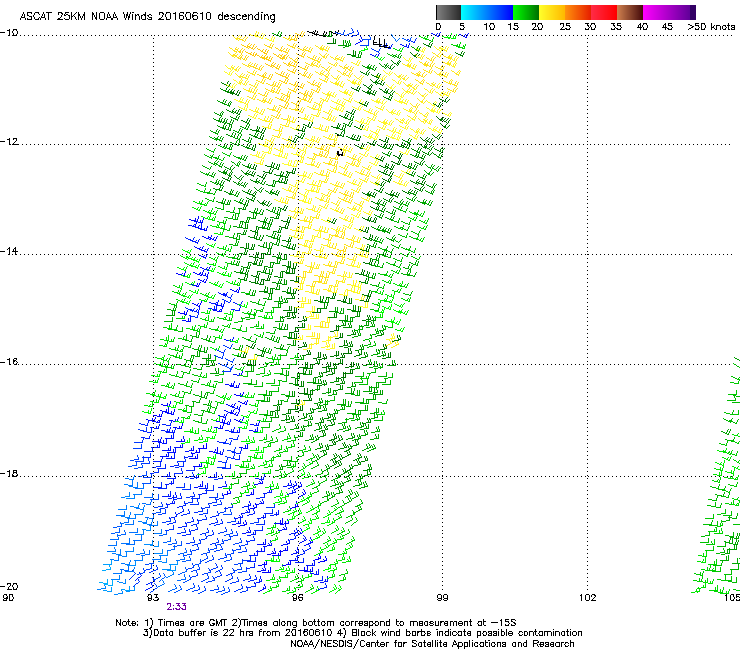Click the '>50 knots' legend label
740x650 pixels.
point(711,27)
